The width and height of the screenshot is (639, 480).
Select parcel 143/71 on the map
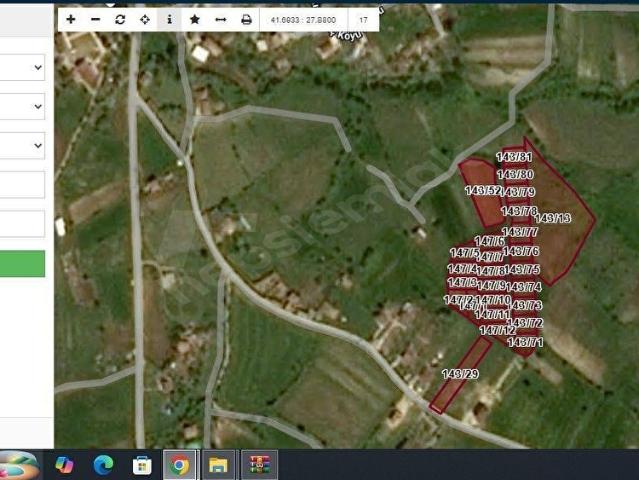(x=525, y=342)
